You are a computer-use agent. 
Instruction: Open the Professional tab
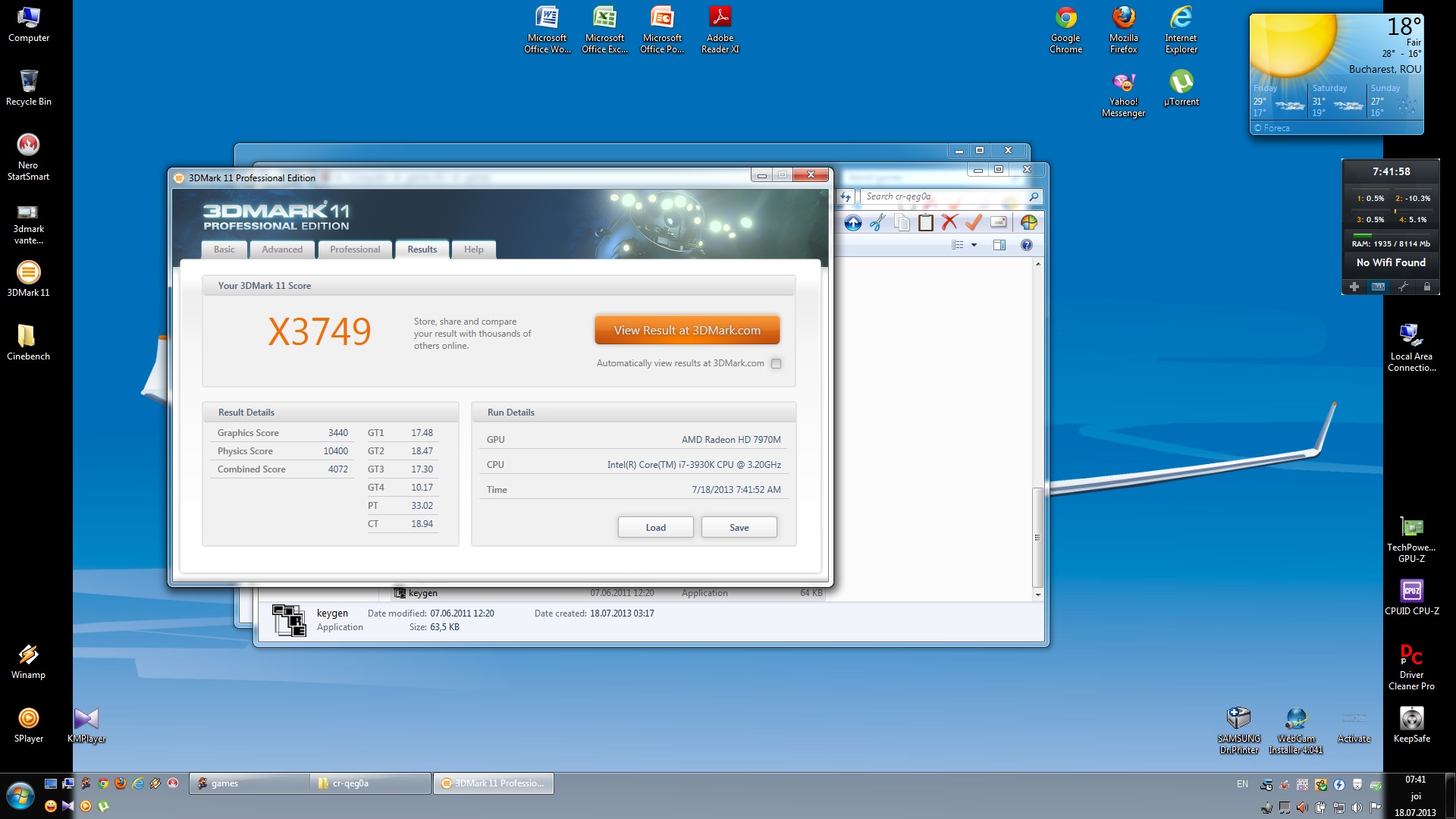tap(355, 249)
